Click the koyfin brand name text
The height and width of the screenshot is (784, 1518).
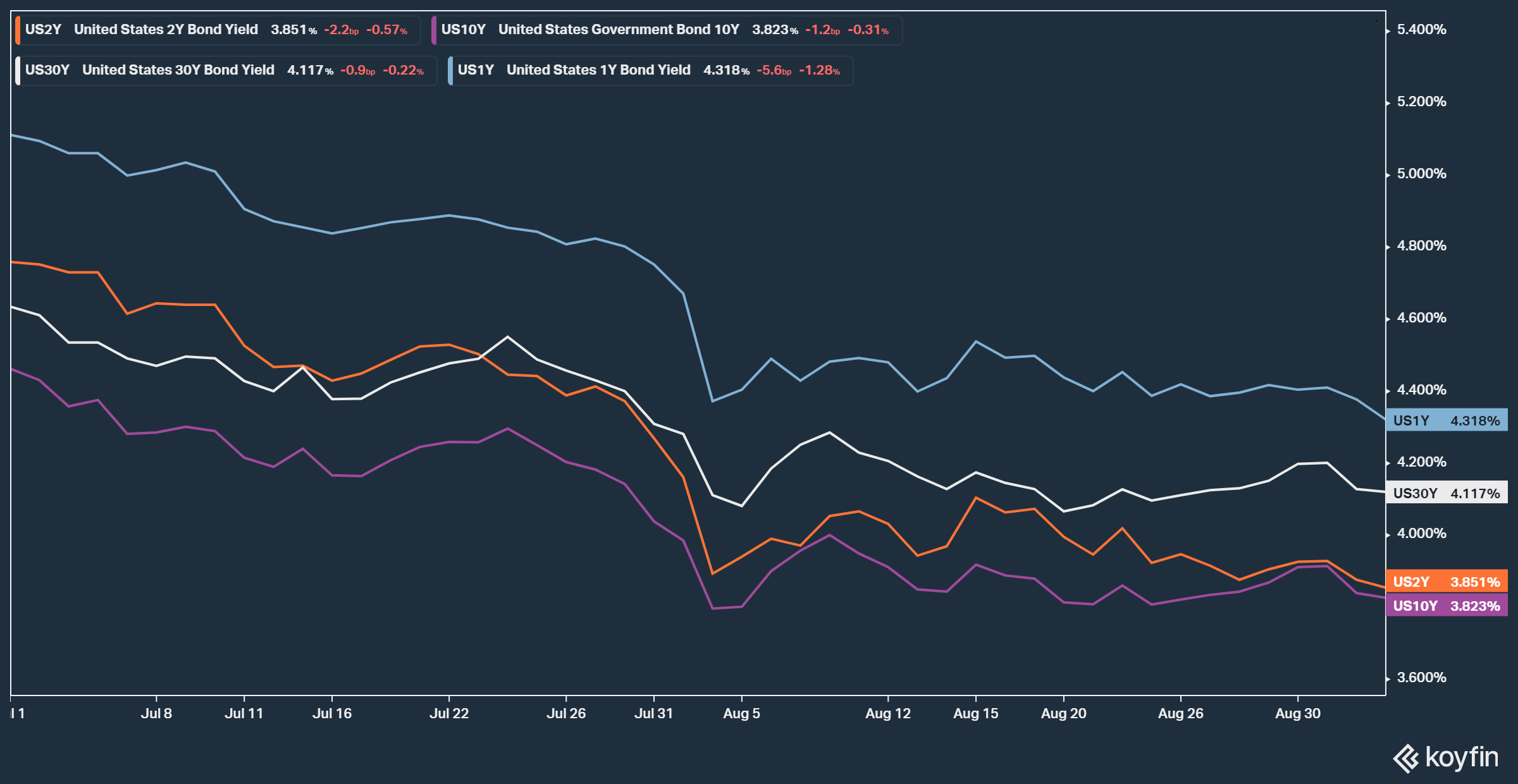pyautogui.click(x=1462, y=757)
